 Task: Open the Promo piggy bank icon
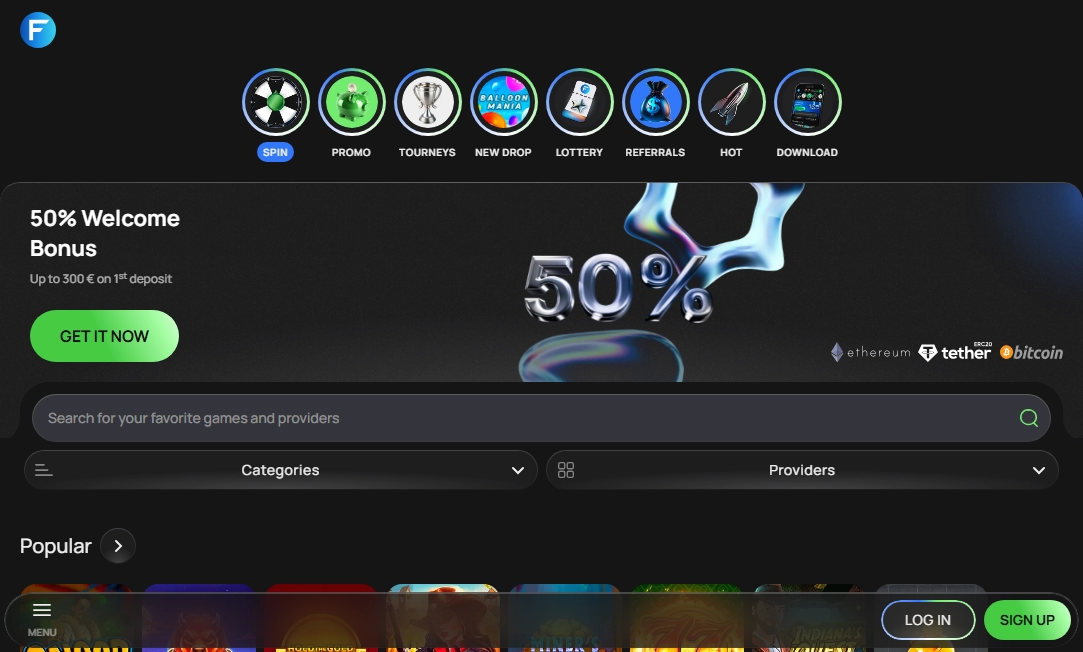[x=351, y=102]
